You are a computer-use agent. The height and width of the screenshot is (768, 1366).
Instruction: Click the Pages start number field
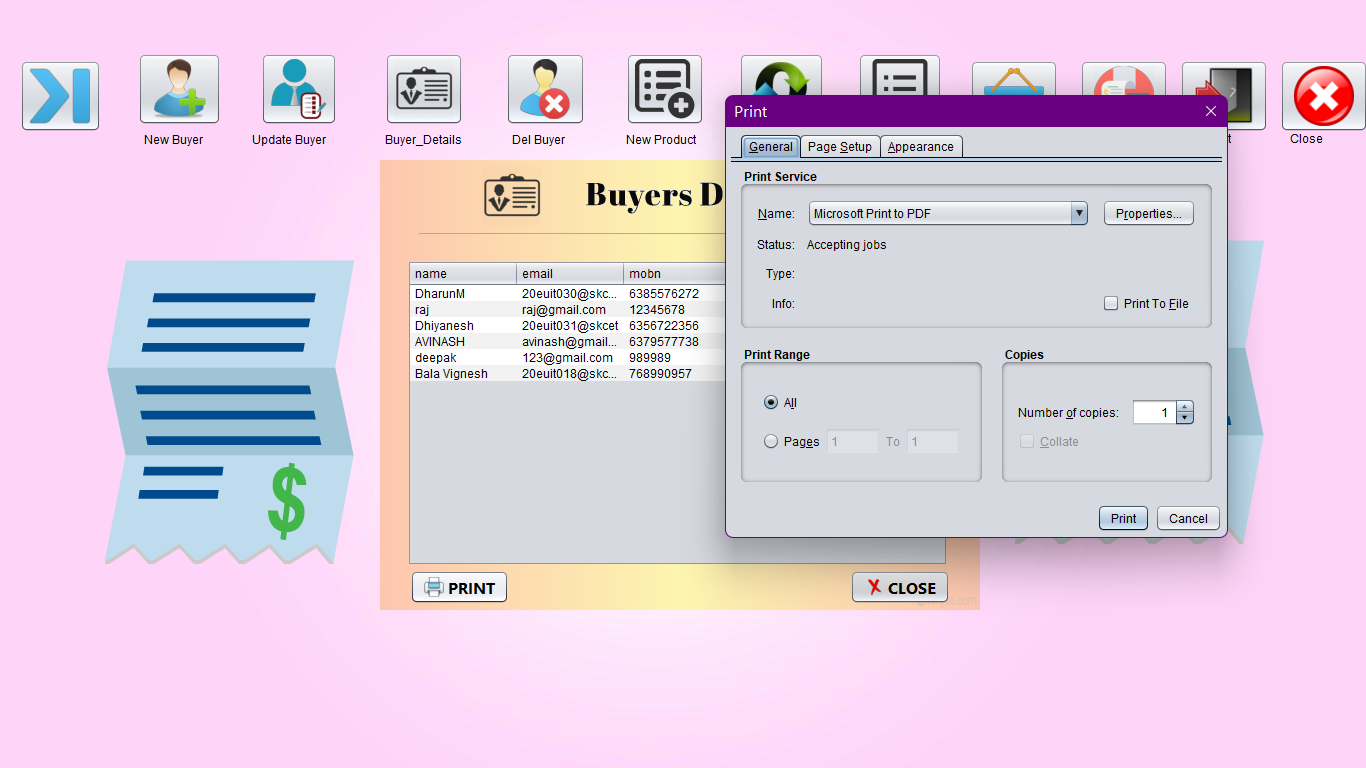tap(853, 441)
